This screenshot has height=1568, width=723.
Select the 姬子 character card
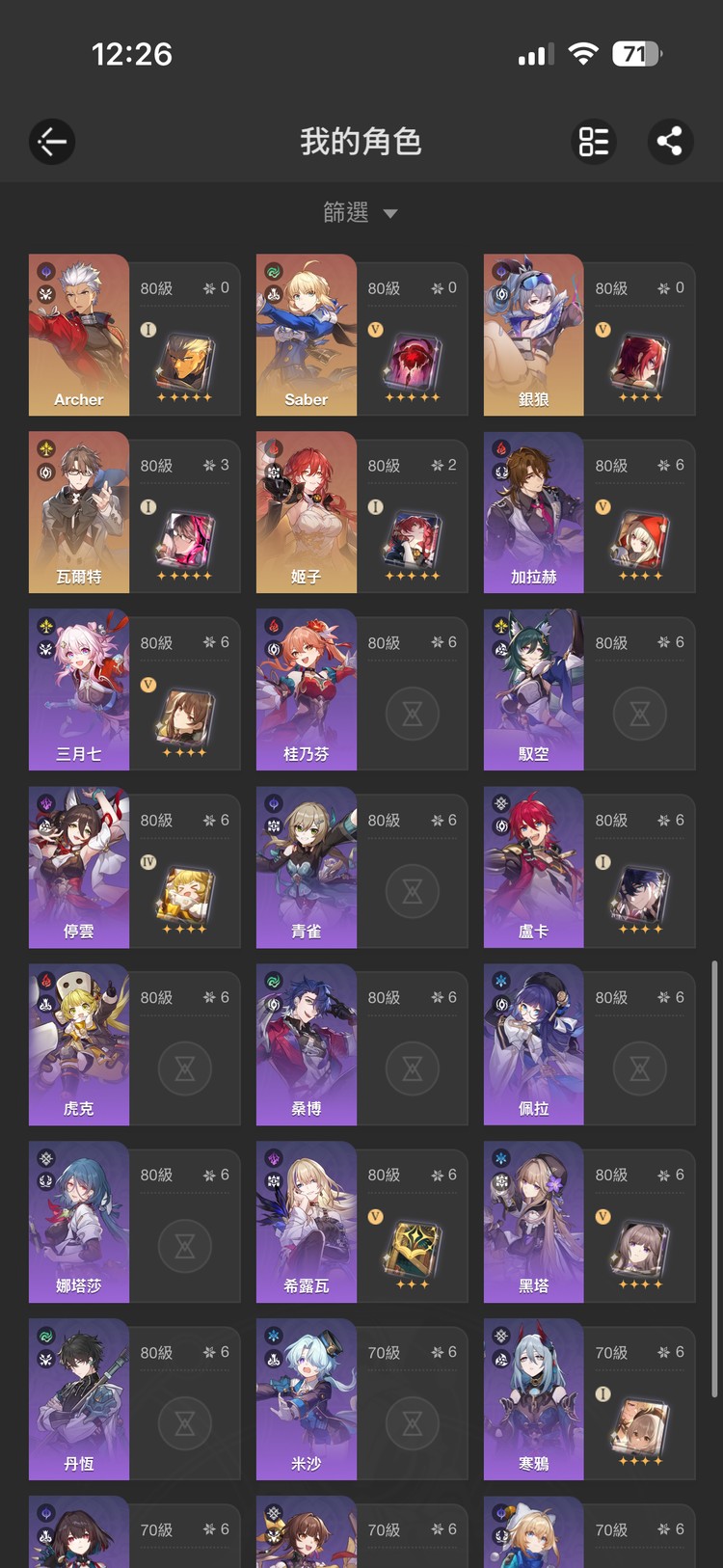tap(361, 512)
